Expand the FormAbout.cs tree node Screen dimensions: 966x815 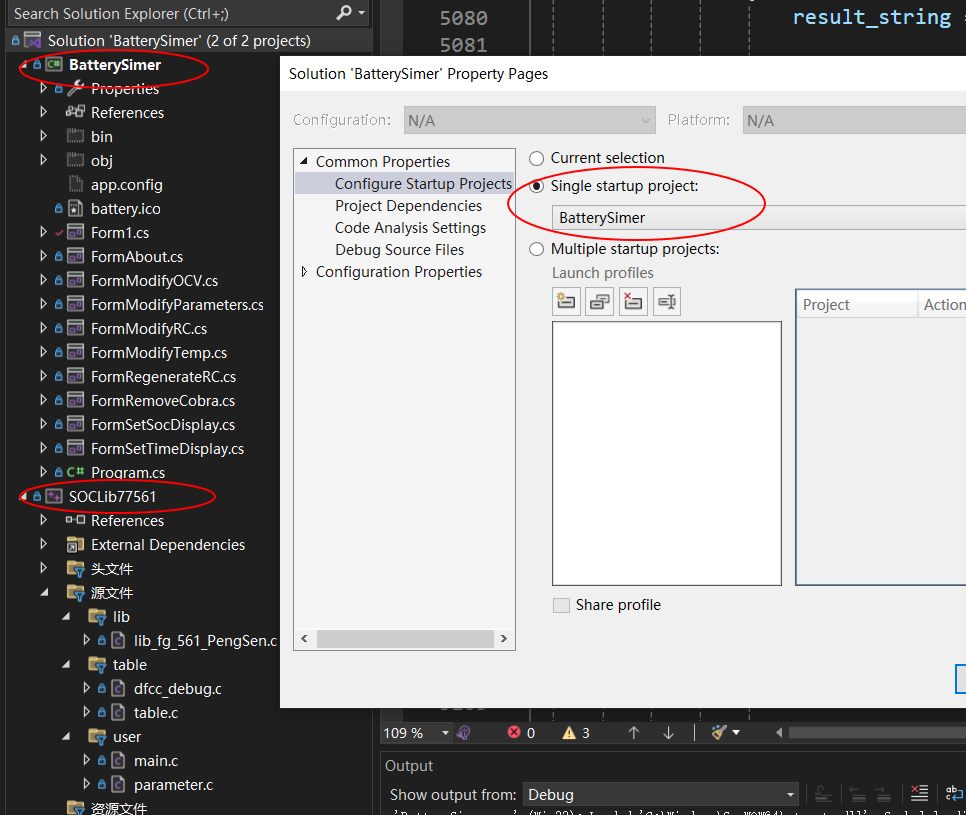[x=43, y=256]
